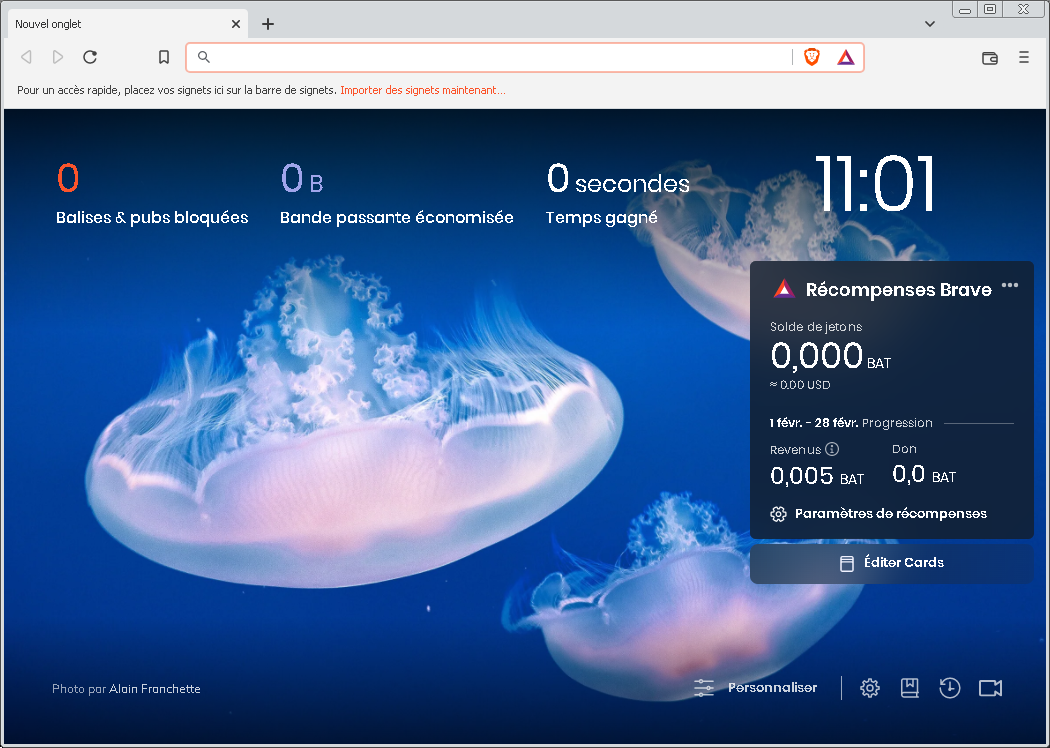Open the Récompenses Brave card options menu
This screenshot has width=1050, height=748.
[1010, 286]
